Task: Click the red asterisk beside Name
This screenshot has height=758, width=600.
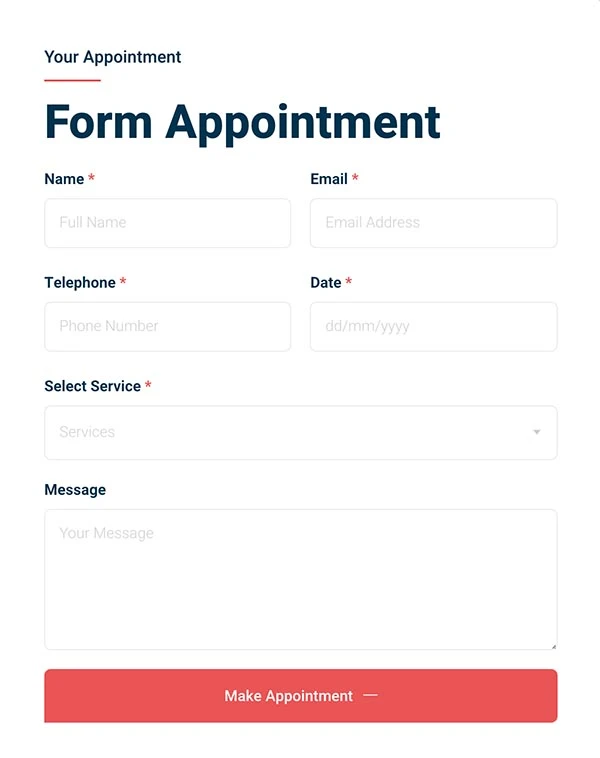Action: 91,179
